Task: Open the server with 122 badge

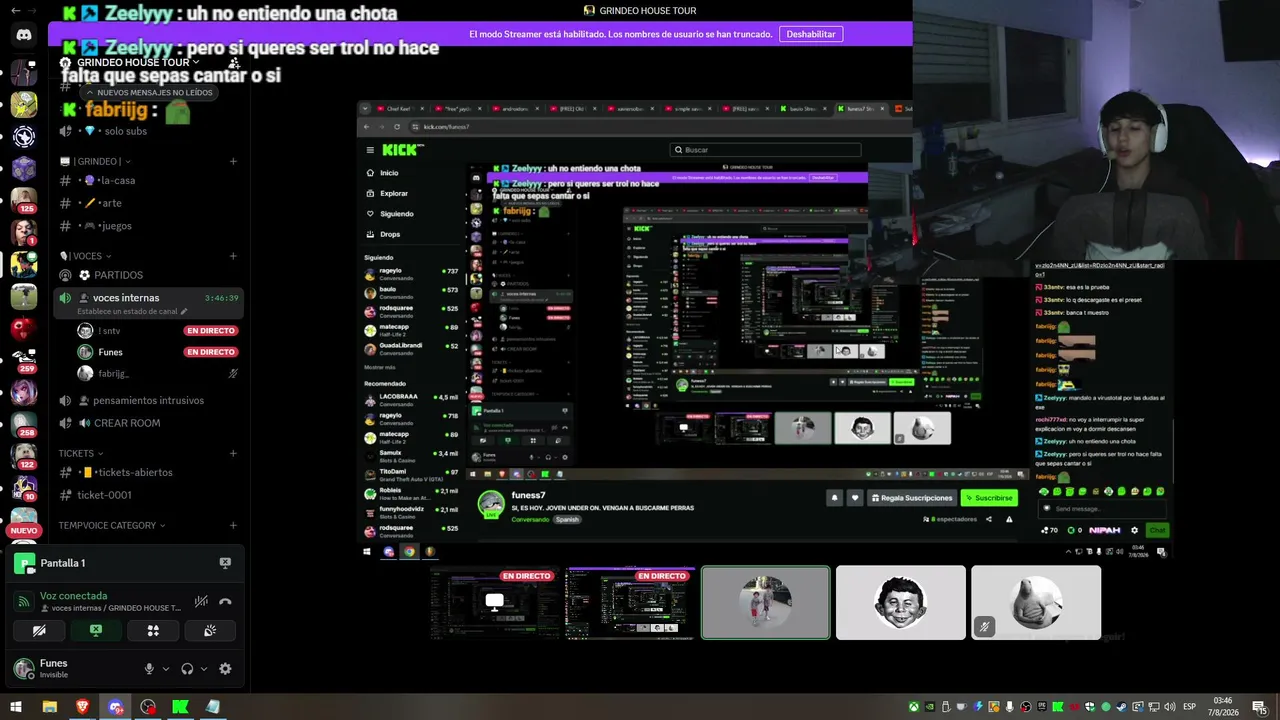Action: point(24,456)
